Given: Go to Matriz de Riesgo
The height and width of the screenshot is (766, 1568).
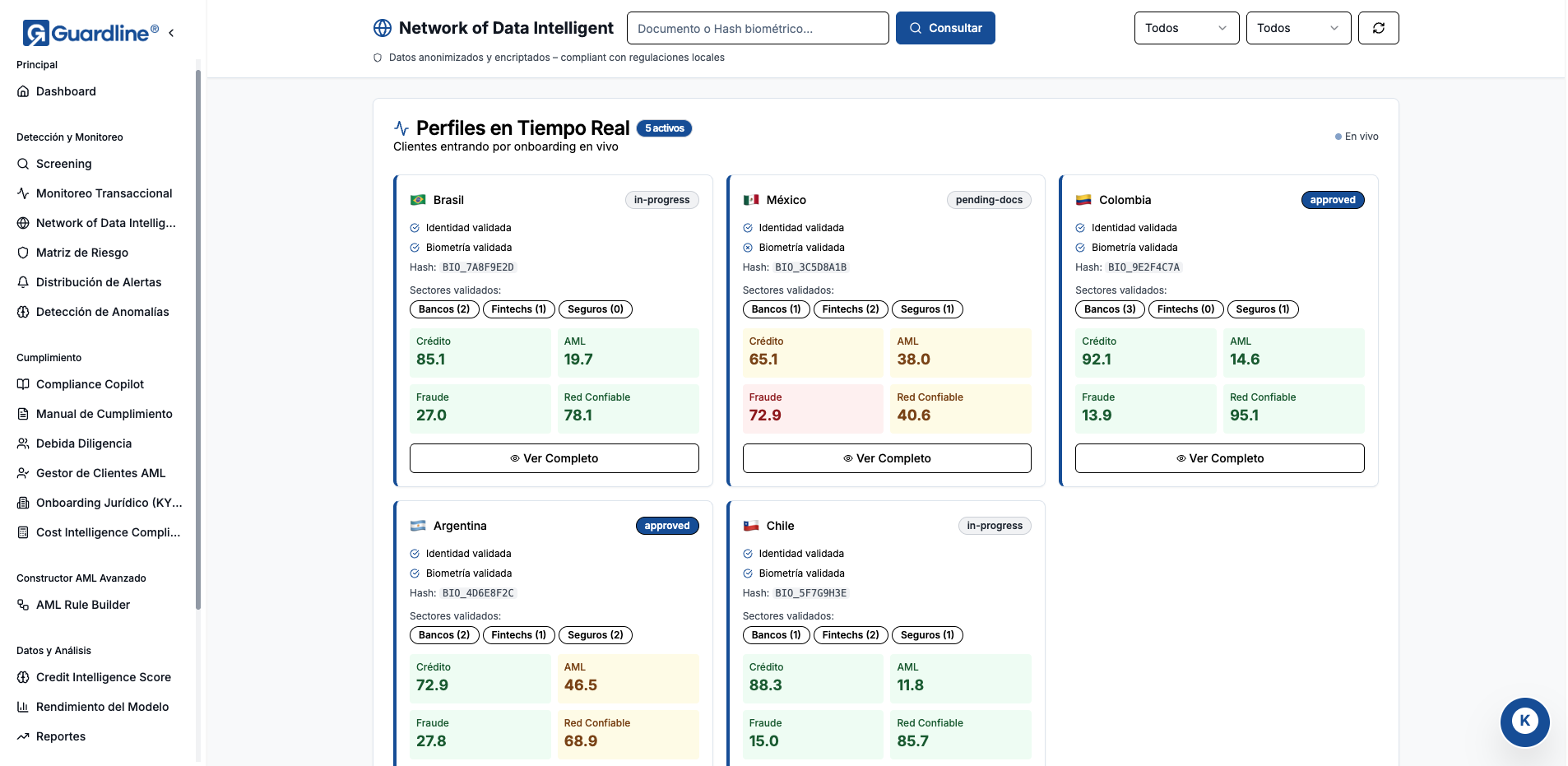Looking at the screenshot, I should pyautogui.click(x=81, y=253).
